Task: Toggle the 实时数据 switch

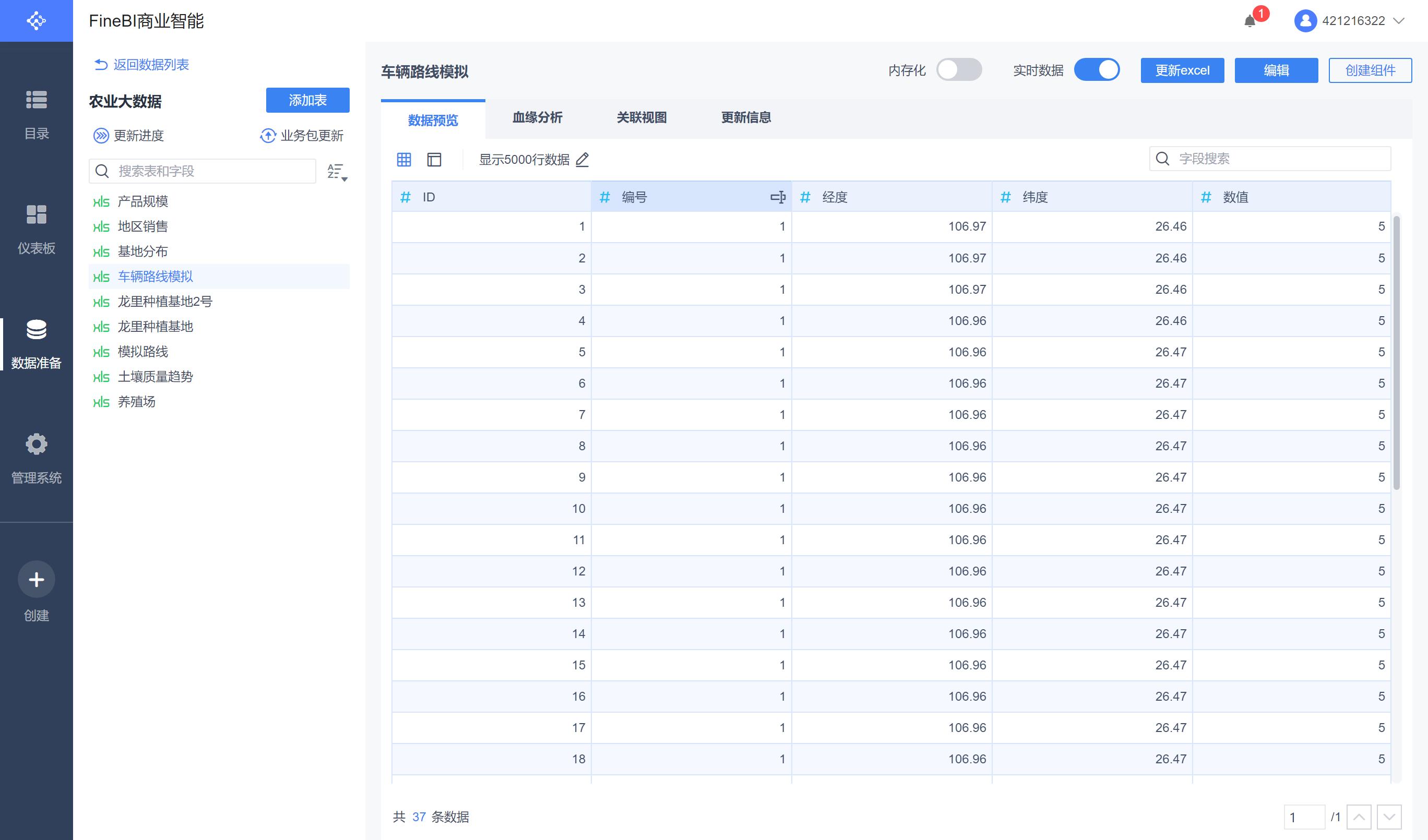Action: click(1097, 70)
